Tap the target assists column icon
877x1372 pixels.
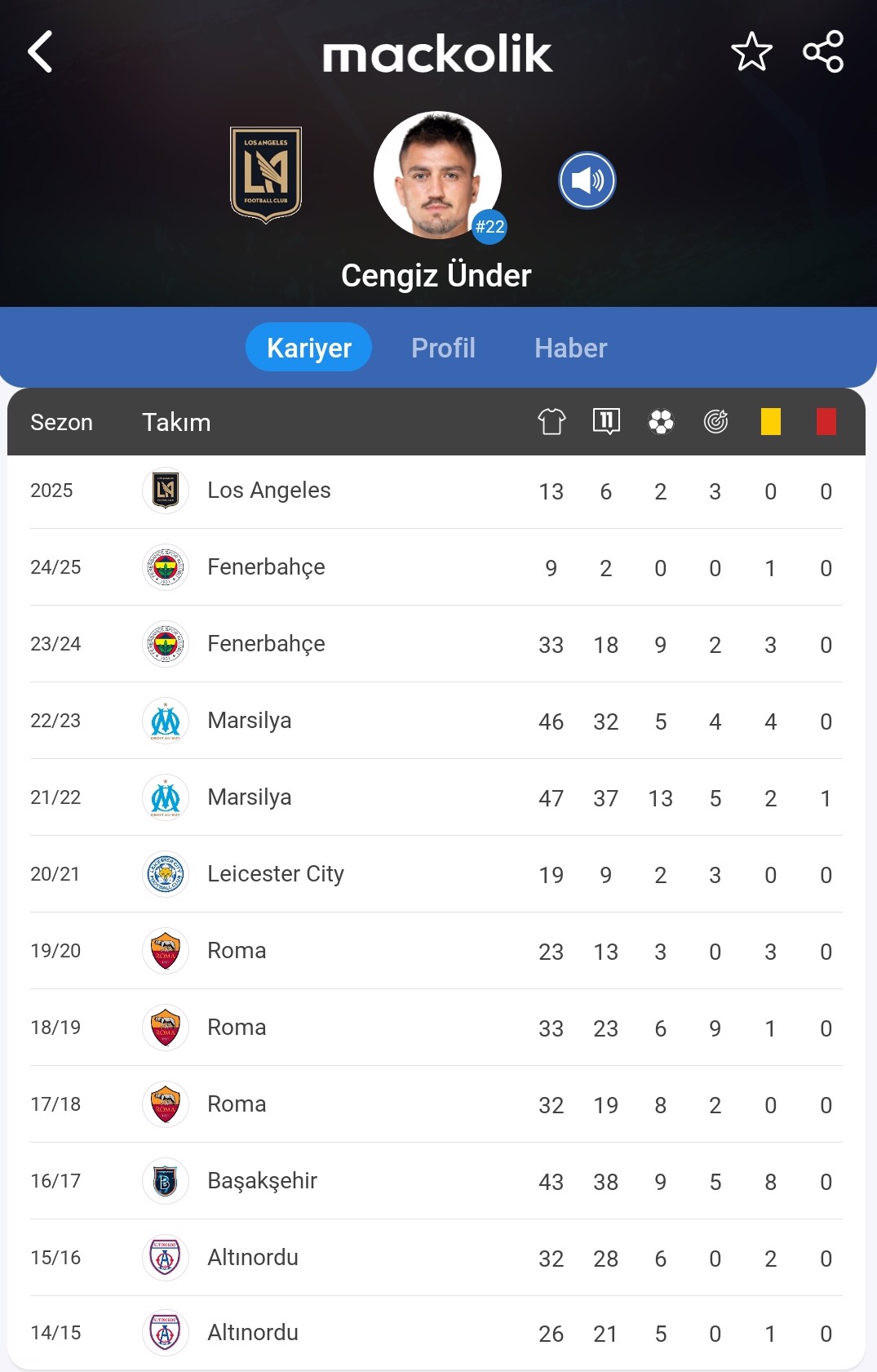(x=715, y=422)
